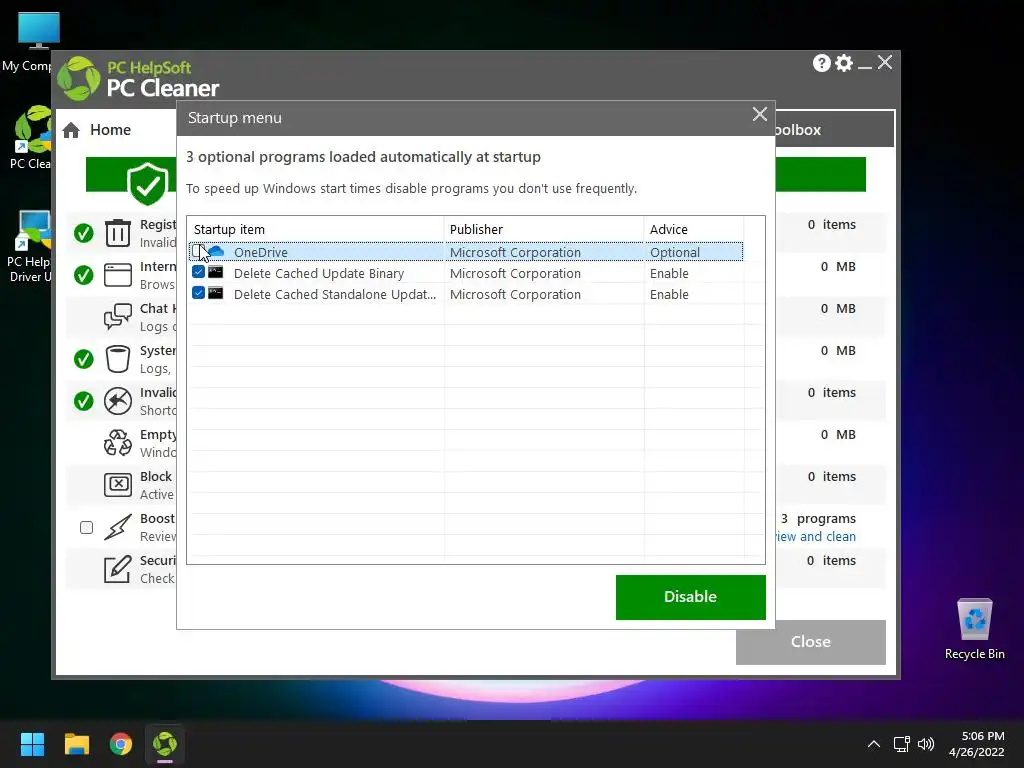
Task: Close the Startup menu dialog
Action: coord(760,114)
